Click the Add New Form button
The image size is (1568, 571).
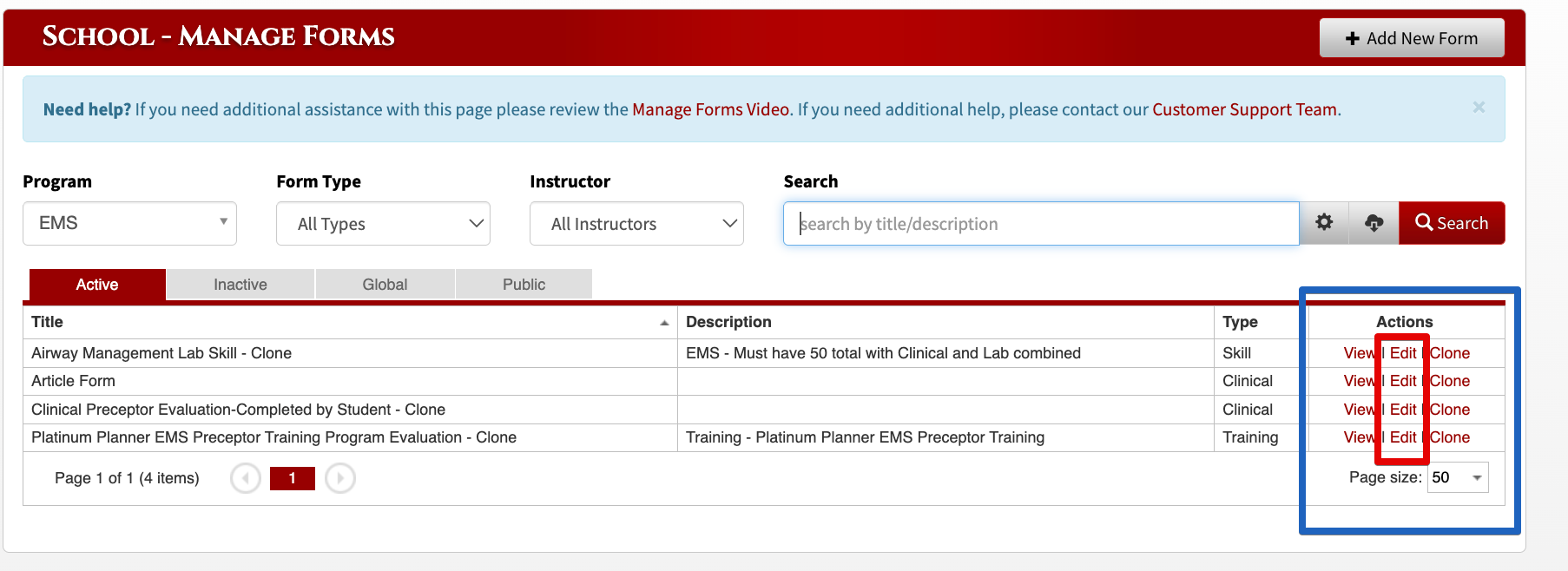click(1412, 38)
